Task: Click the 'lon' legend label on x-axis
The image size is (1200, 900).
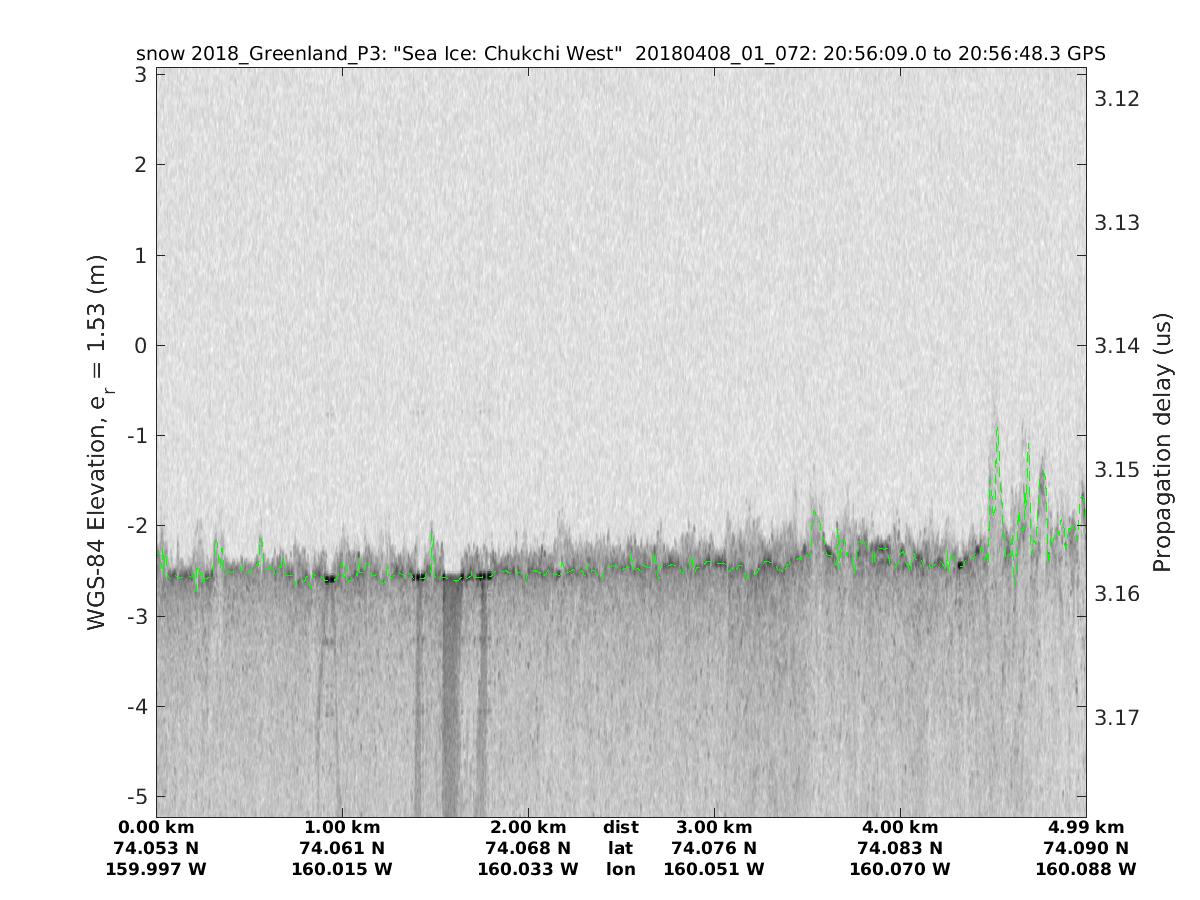Action: click(x=620, y=869)
